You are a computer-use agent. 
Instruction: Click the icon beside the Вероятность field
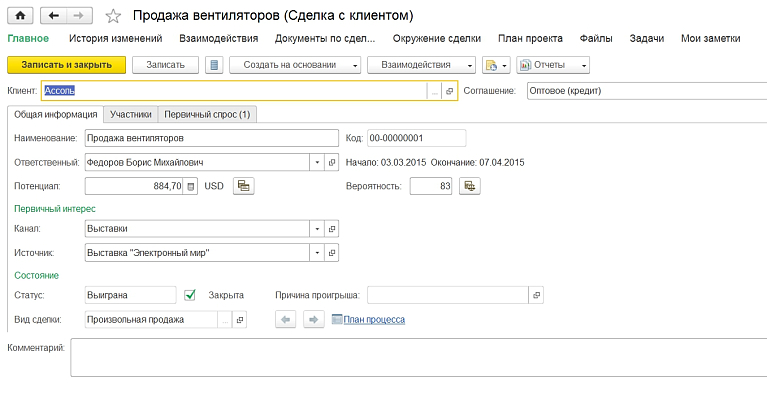point(469,185)
